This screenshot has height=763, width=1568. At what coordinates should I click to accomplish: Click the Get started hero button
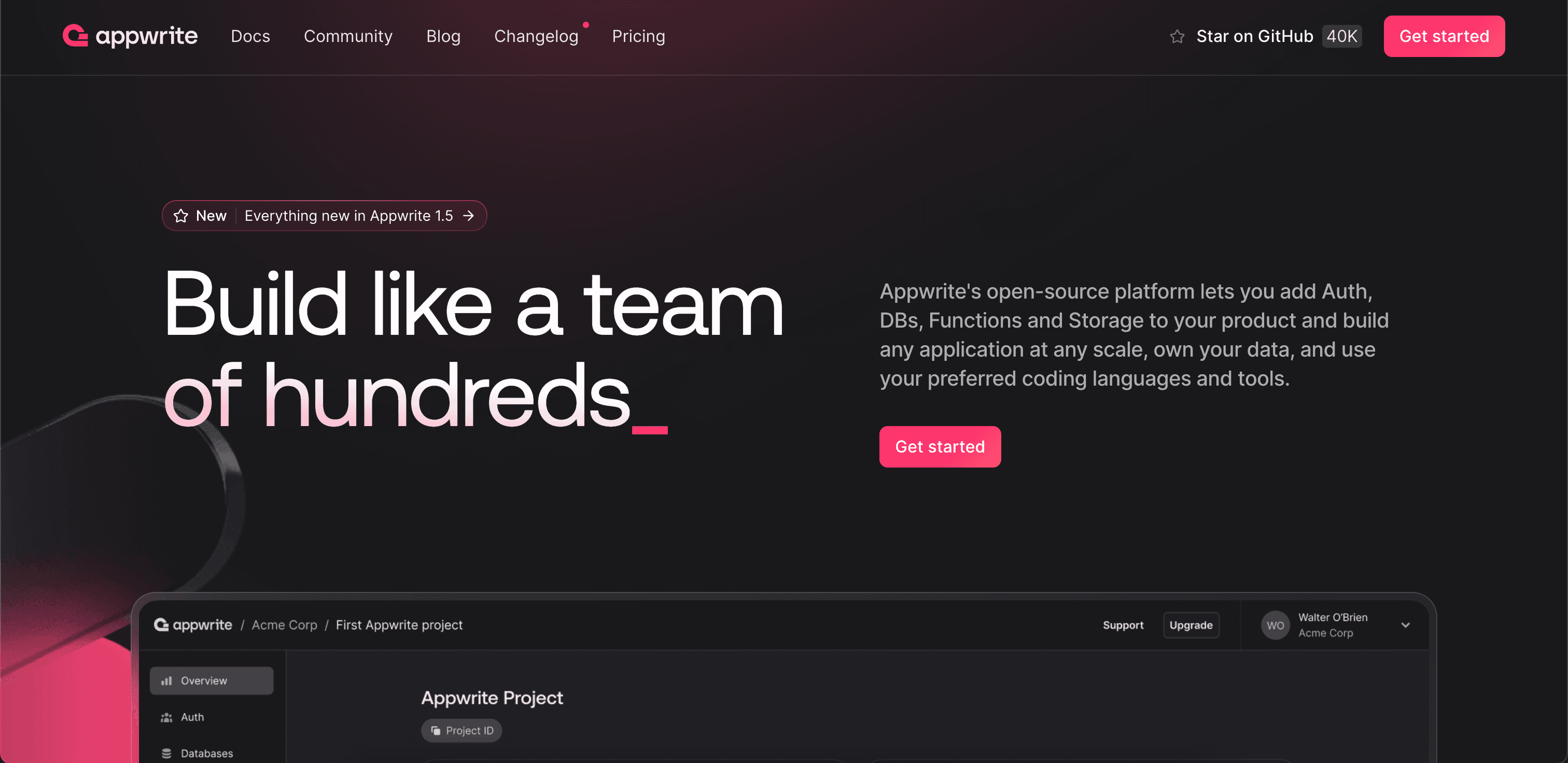pos(940,446)
